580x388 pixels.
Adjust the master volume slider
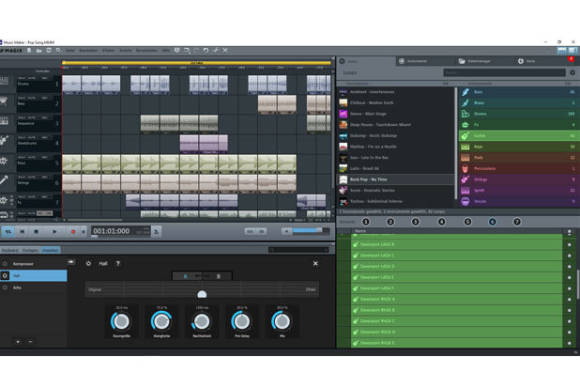tap(307, 231)
